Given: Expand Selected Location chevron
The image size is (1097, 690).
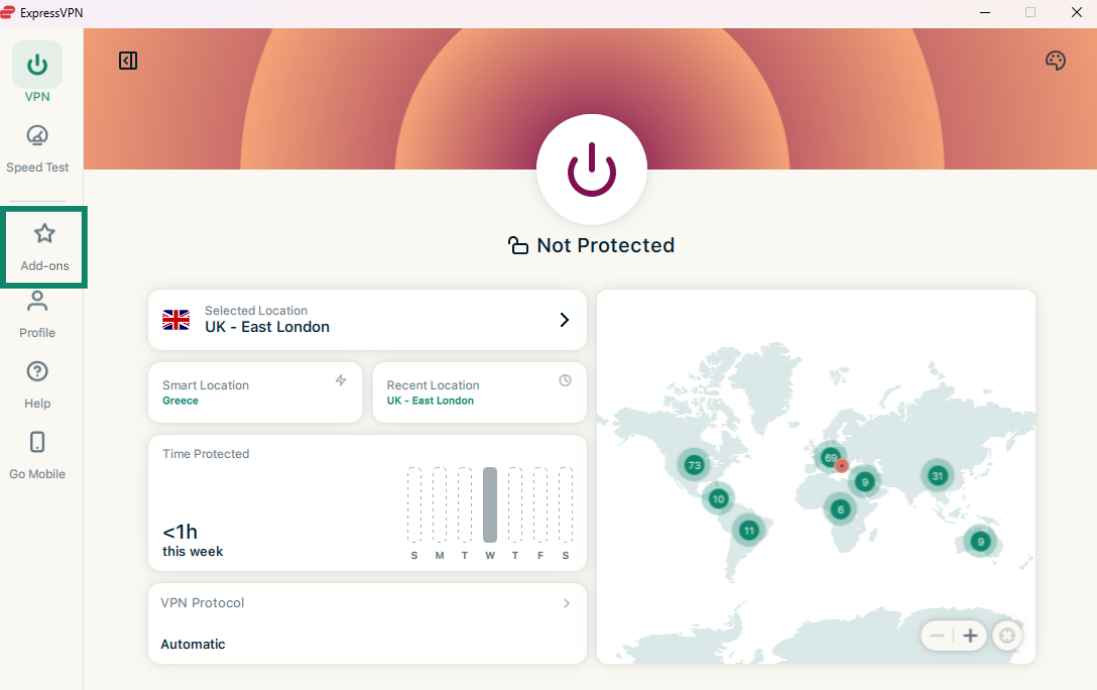Looking at the screenshot, I should (564, 320).
